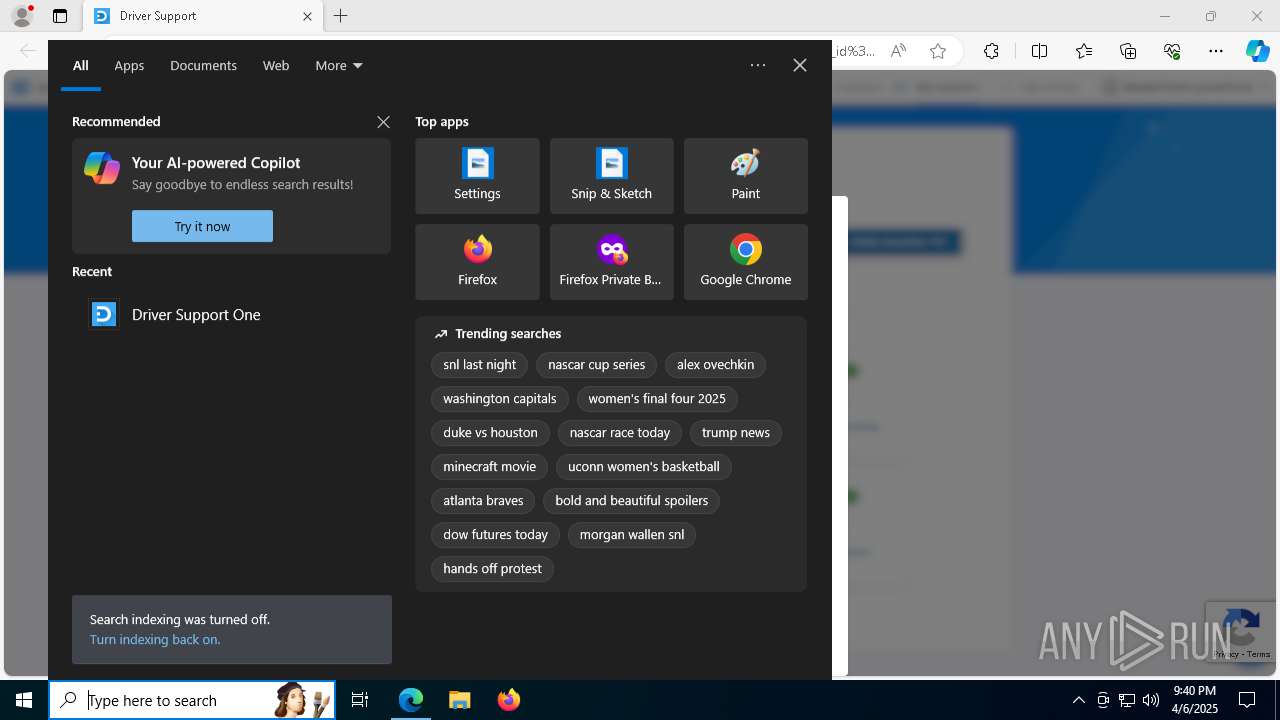This screenshot has height=720, width=1280.
Task: Launch Google Chrome tile
Action: 745,262
